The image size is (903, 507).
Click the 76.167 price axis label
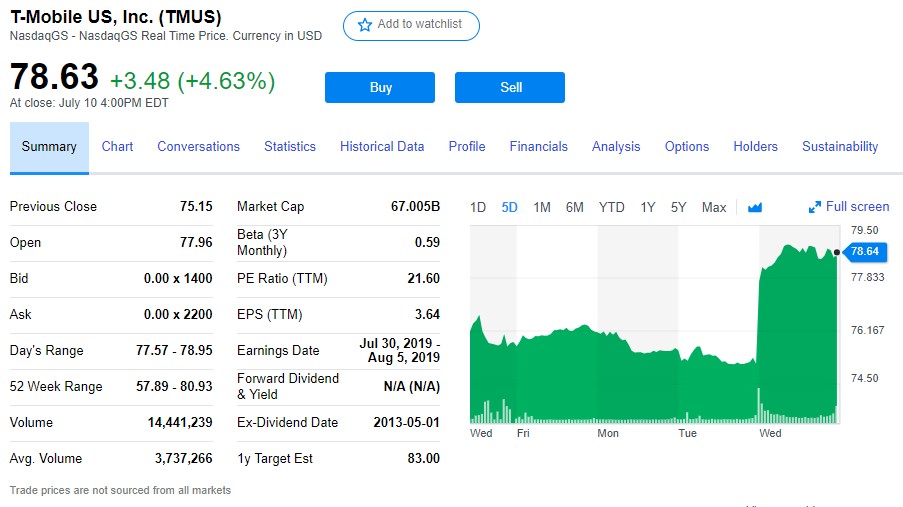[x=867, y=330]
